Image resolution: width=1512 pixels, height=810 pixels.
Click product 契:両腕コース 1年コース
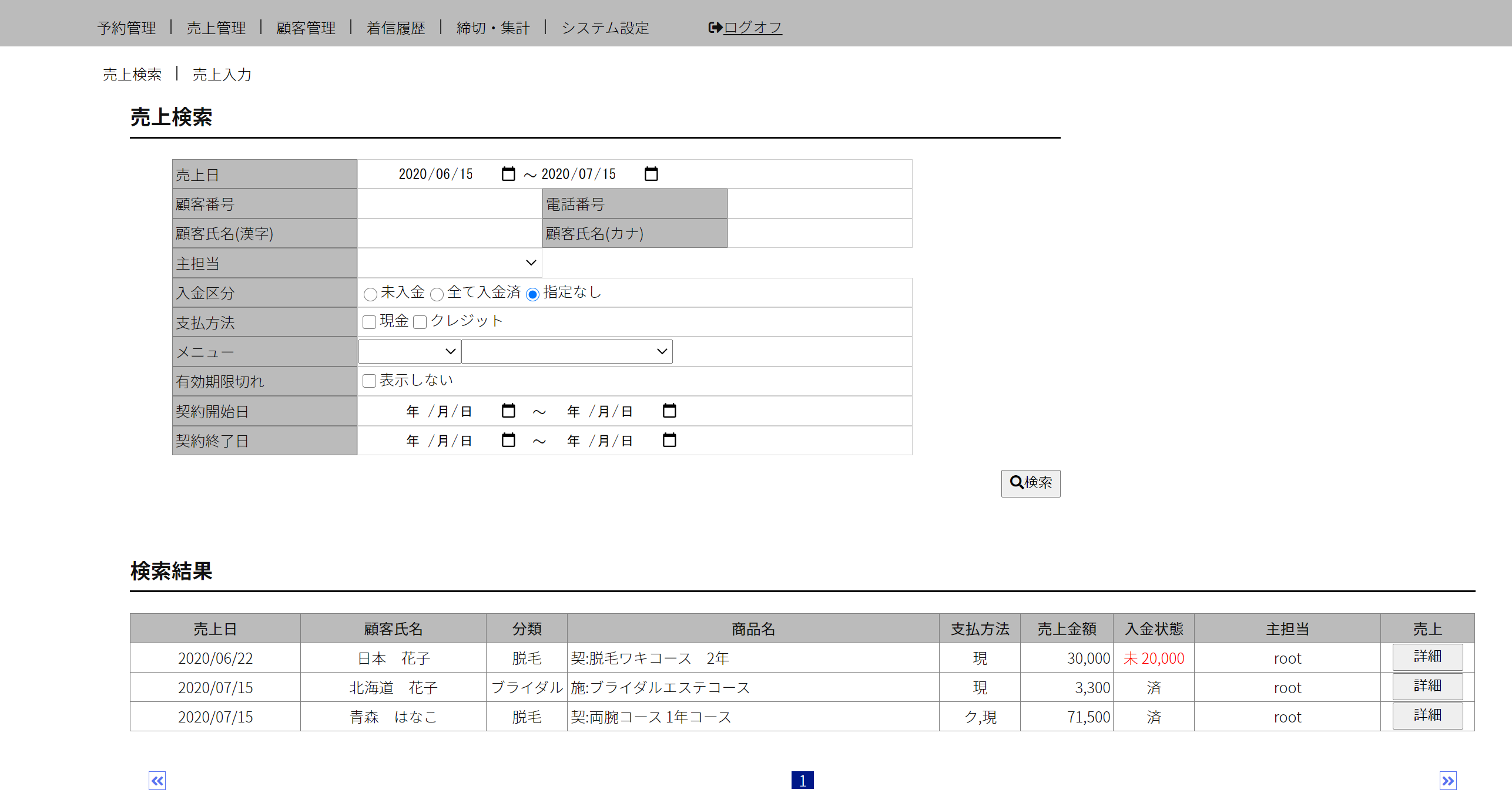pyautogui.click(x=651, y=717)
